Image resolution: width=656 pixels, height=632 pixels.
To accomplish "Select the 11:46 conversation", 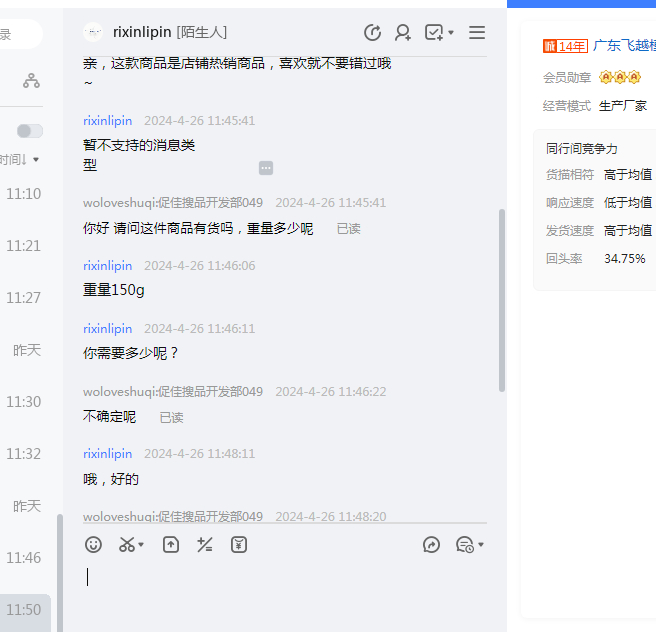I will [x=24, y=558].
